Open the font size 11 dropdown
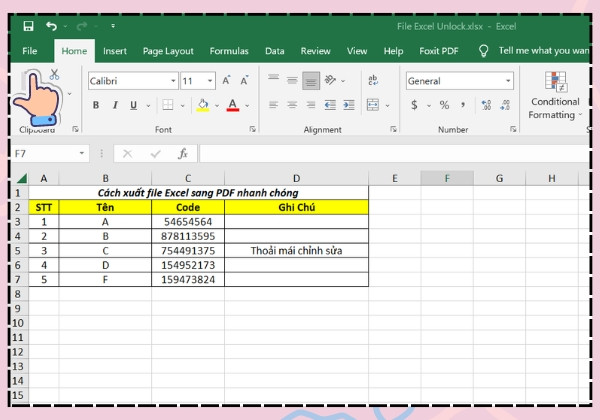Image resolution: width=600 pixels, height=420 pixels. [x=210, y=81]
